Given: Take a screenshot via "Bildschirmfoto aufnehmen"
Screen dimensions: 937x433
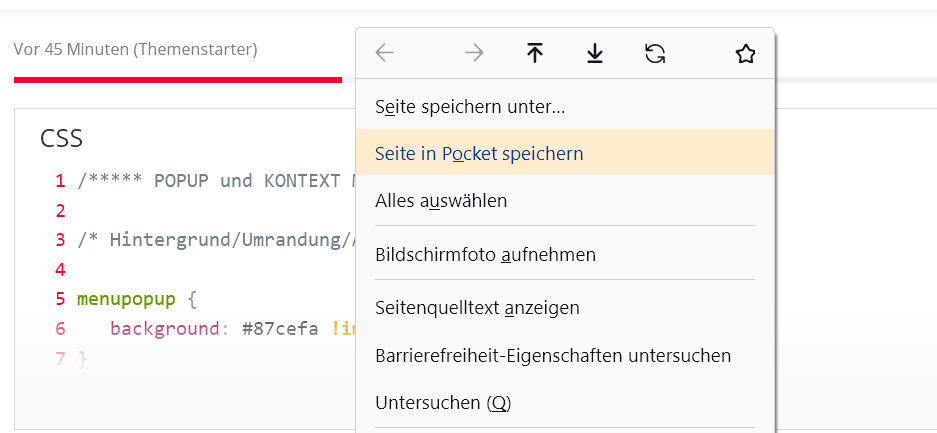Looking at the screenshot, I should pos(485,254).
